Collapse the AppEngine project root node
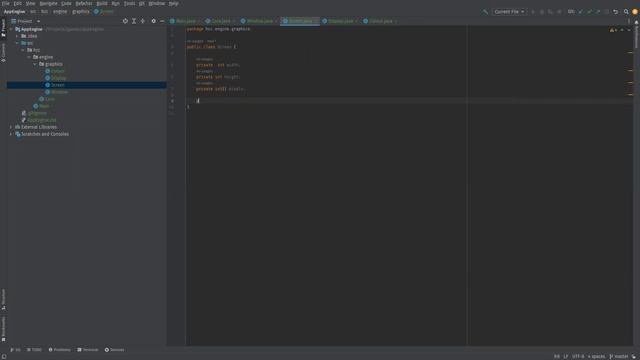Viewport: 640px width, 360px height. 11,29
